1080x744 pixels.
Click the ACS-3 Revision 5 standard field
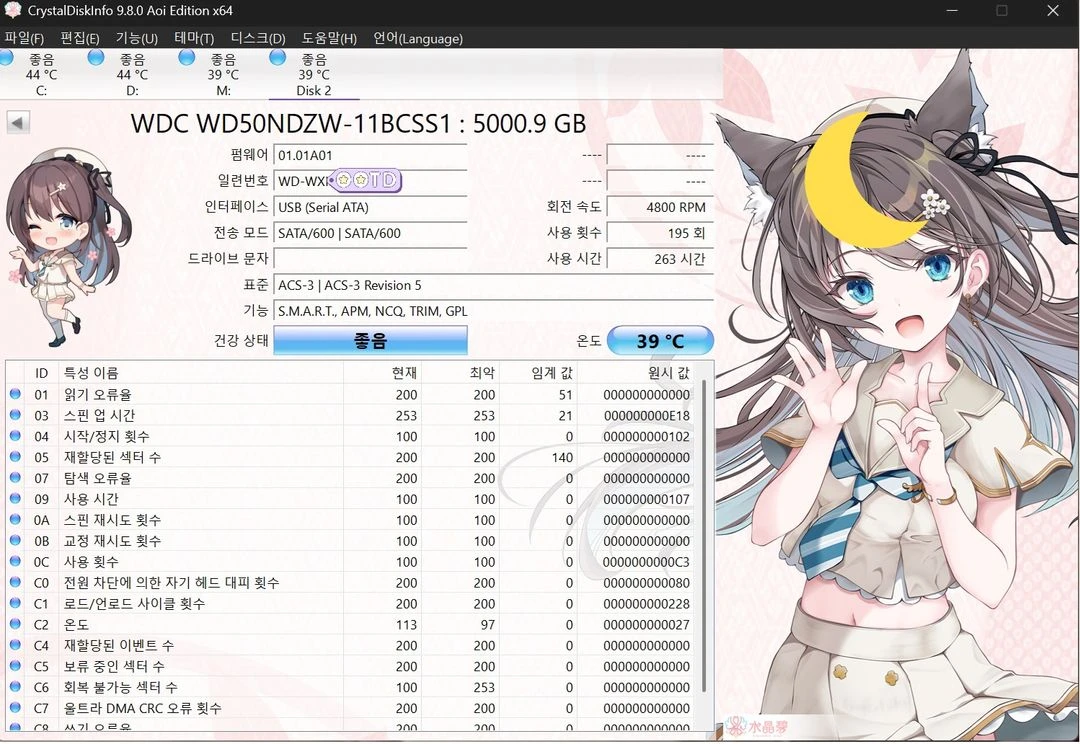point(493,285)
